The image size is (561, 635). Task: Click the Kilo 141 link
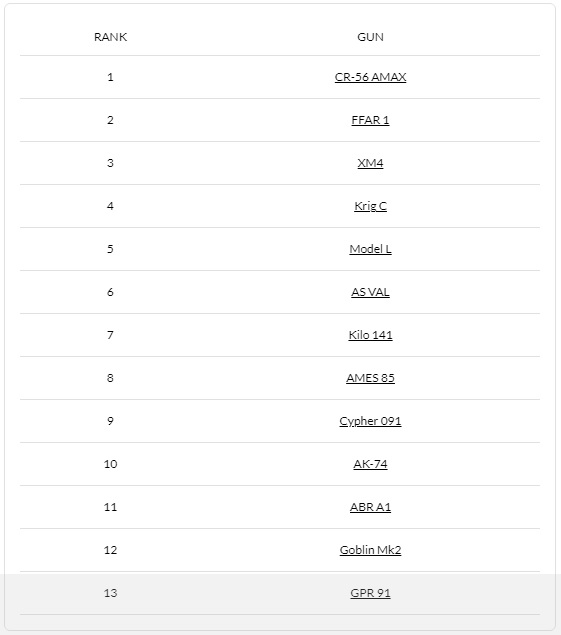point(370,335)
